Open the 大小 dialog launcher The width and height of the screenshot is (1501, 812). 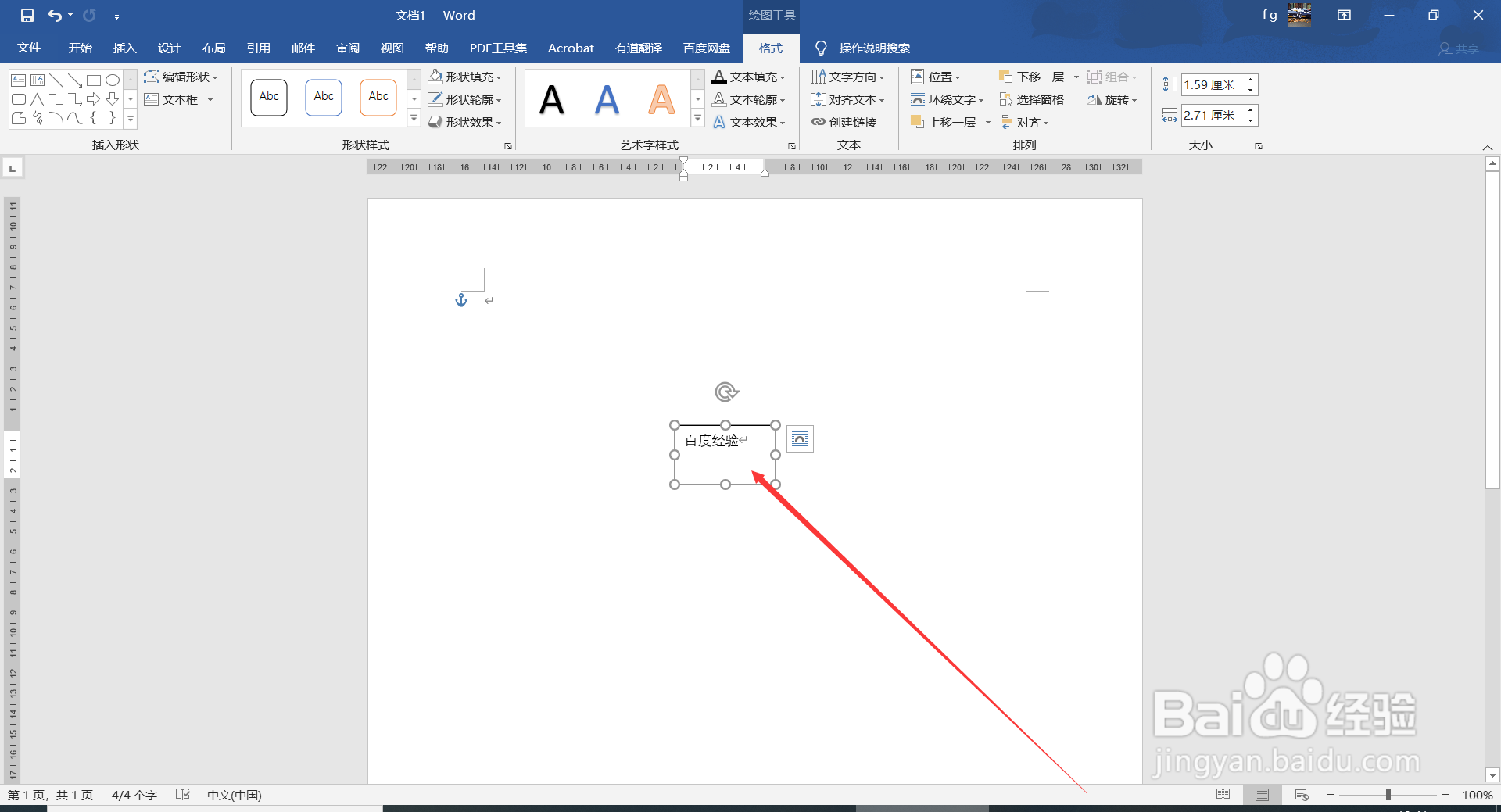1259,146
